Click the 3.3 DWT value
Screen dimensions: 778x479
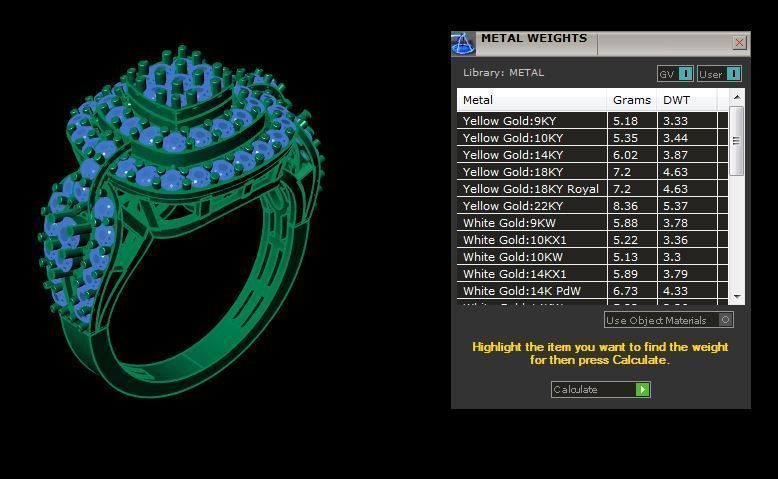[x=672, y=257]
